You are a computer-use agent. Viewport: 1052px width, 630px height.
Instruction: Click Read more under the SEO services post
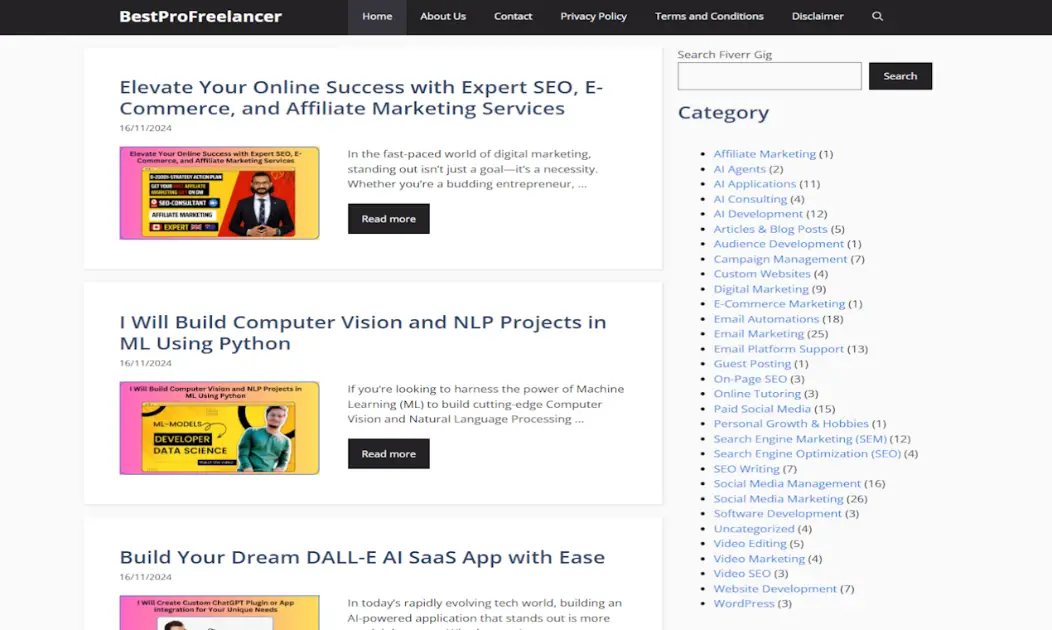pos(388,218)
